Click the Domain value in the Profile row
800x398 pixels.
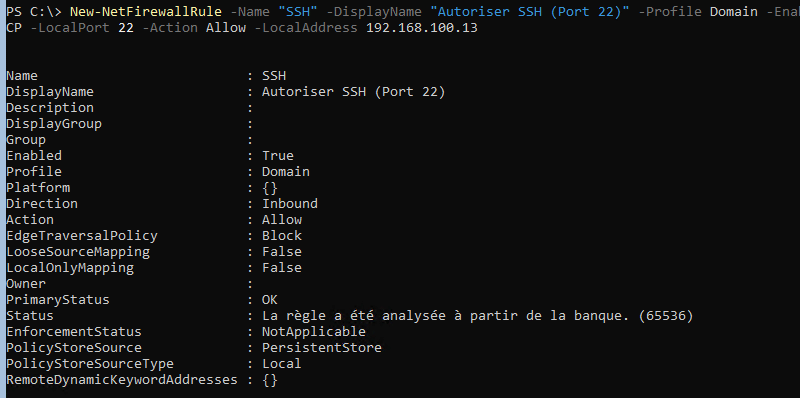pyautogui.click(x=286, y=171)
